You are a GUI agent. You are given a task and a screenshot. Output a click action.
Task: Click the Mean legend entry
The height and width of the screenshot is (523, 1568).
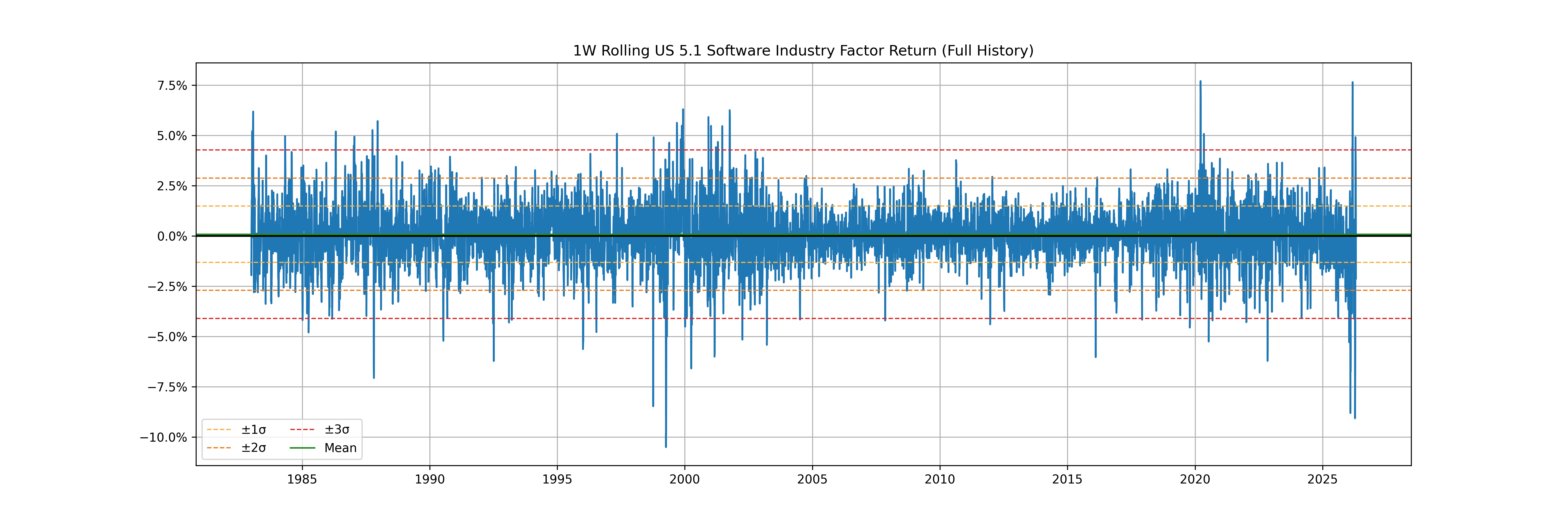tap(340, 448)
